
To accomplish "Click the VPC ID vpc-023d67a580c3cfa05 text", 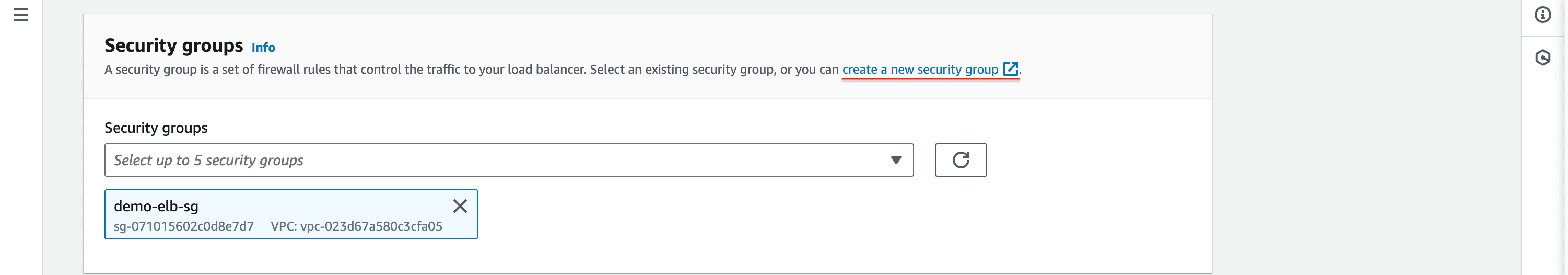I will click(x=356, y=226).
